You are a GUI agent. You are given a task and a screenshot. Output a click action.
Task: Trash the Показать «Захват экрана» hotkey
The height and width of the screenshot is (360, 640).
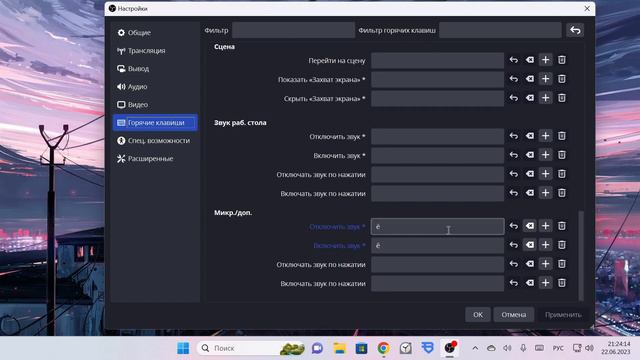pos(562,79)
